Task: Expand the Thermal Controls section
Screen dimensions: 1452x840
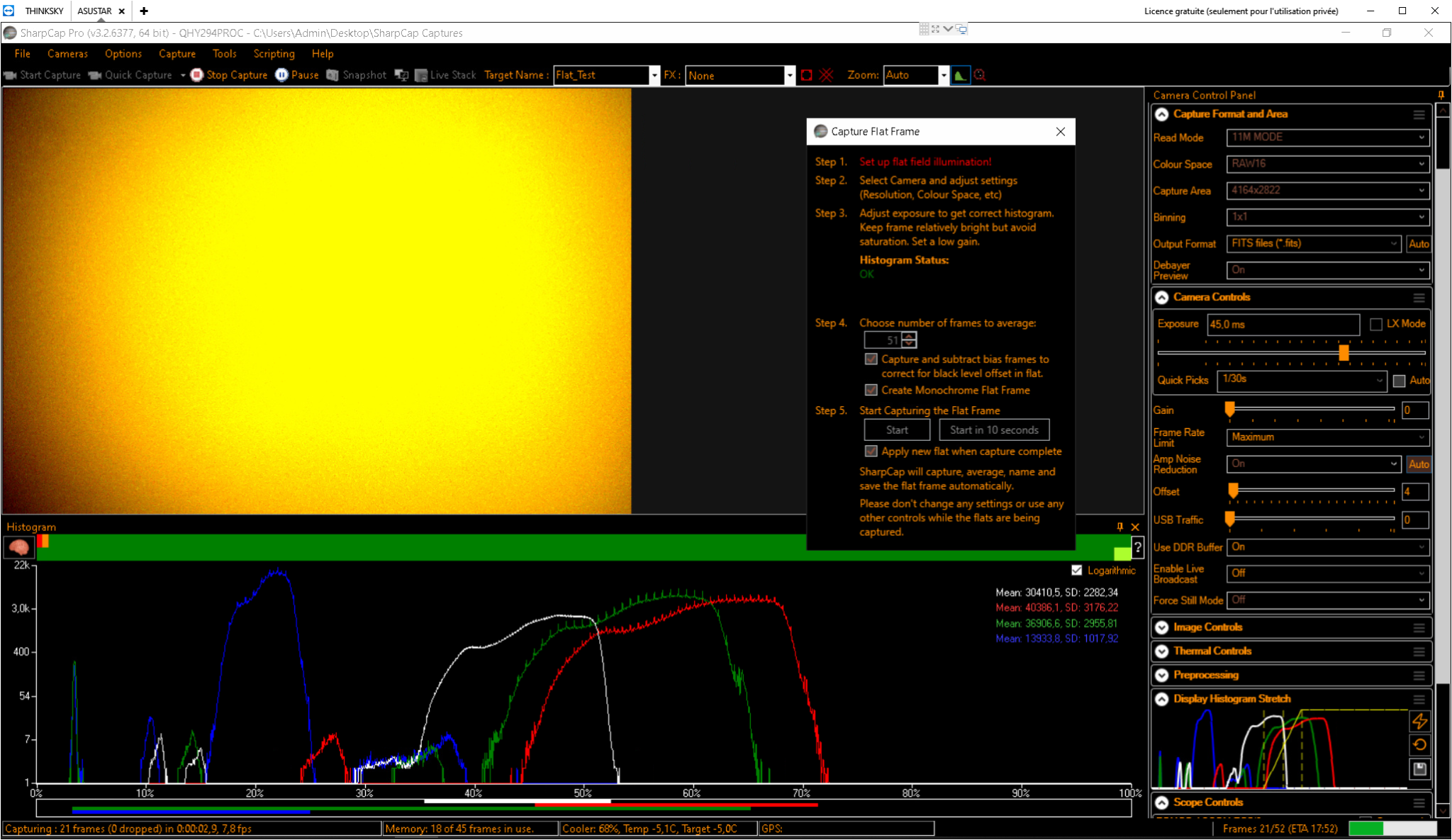Action: 1162,651
